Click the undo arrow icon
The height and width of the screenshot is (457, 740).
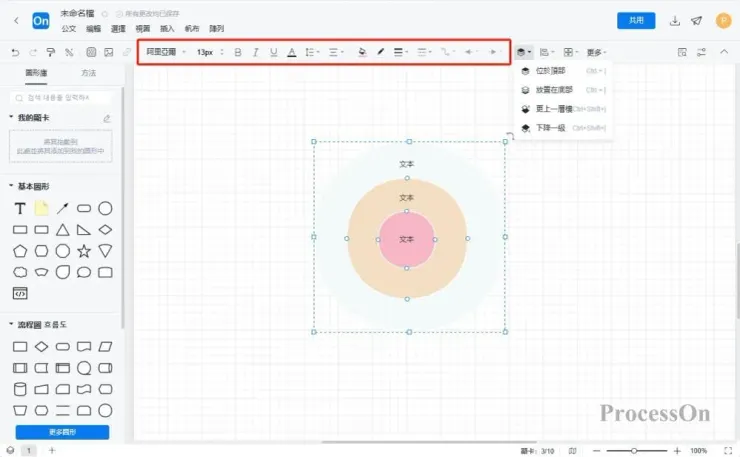click(15, 52)
